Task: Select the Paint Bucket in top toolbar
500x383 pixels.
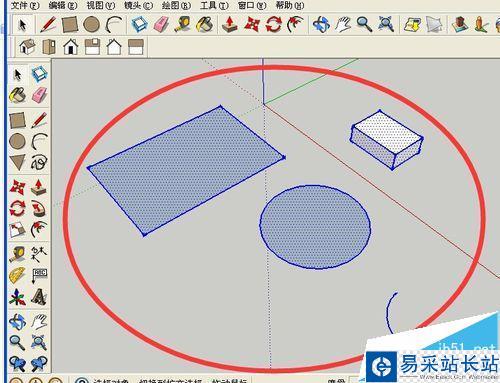Action: 205,25
